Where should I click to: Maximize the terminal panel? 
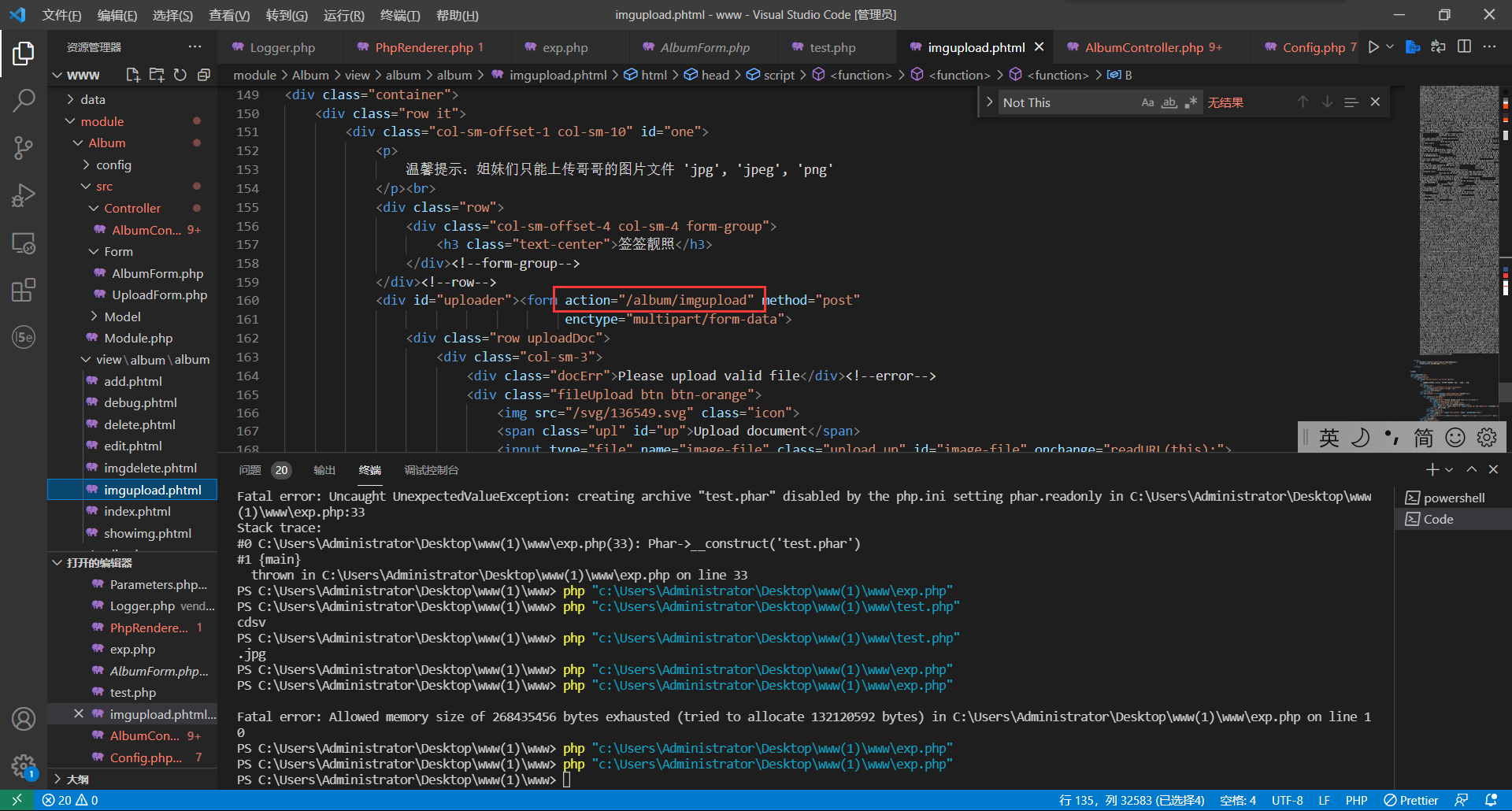(1471, 469)
